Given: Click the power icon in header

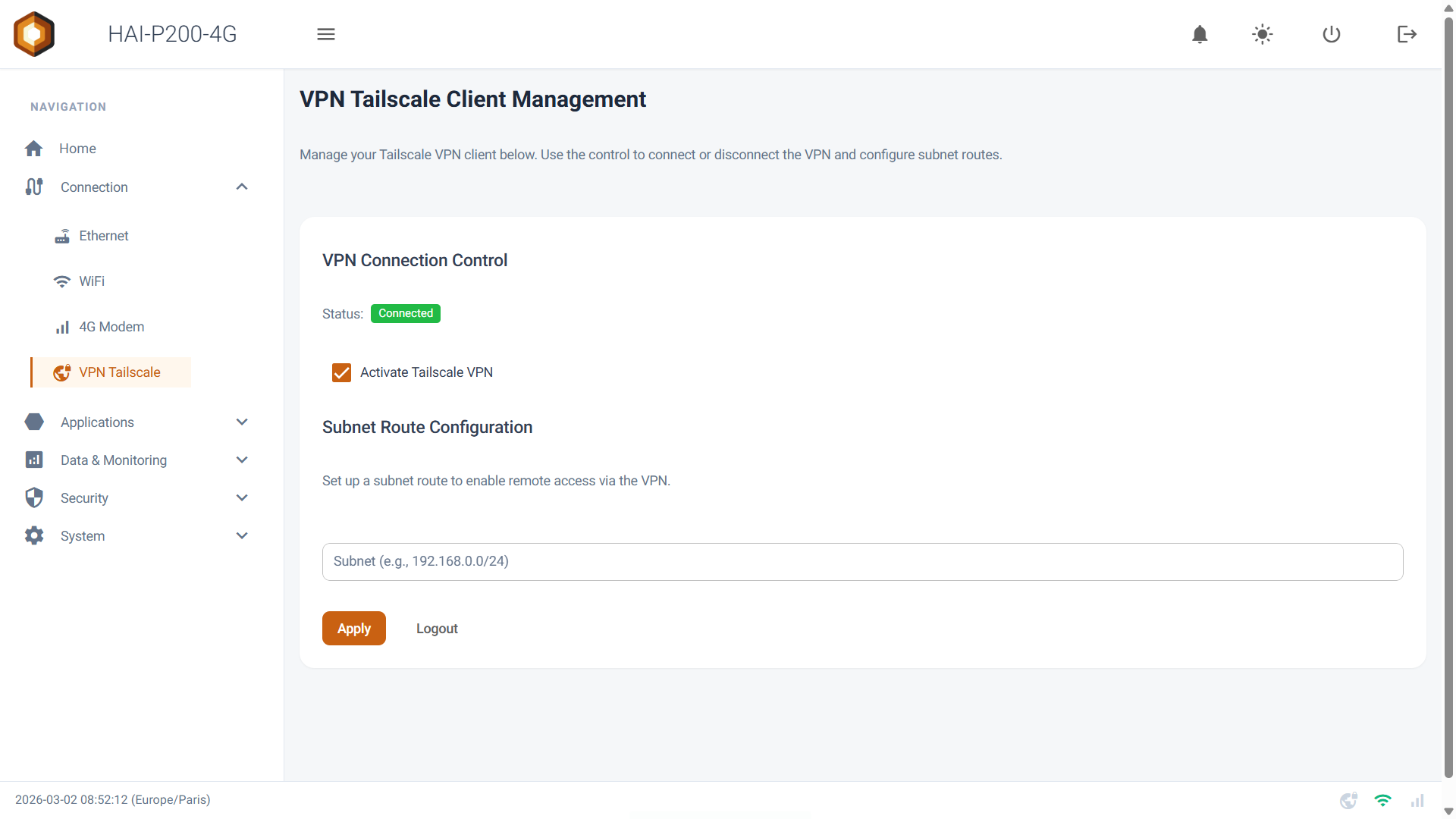Looking at the screenshot, I should pos(1332,34).
